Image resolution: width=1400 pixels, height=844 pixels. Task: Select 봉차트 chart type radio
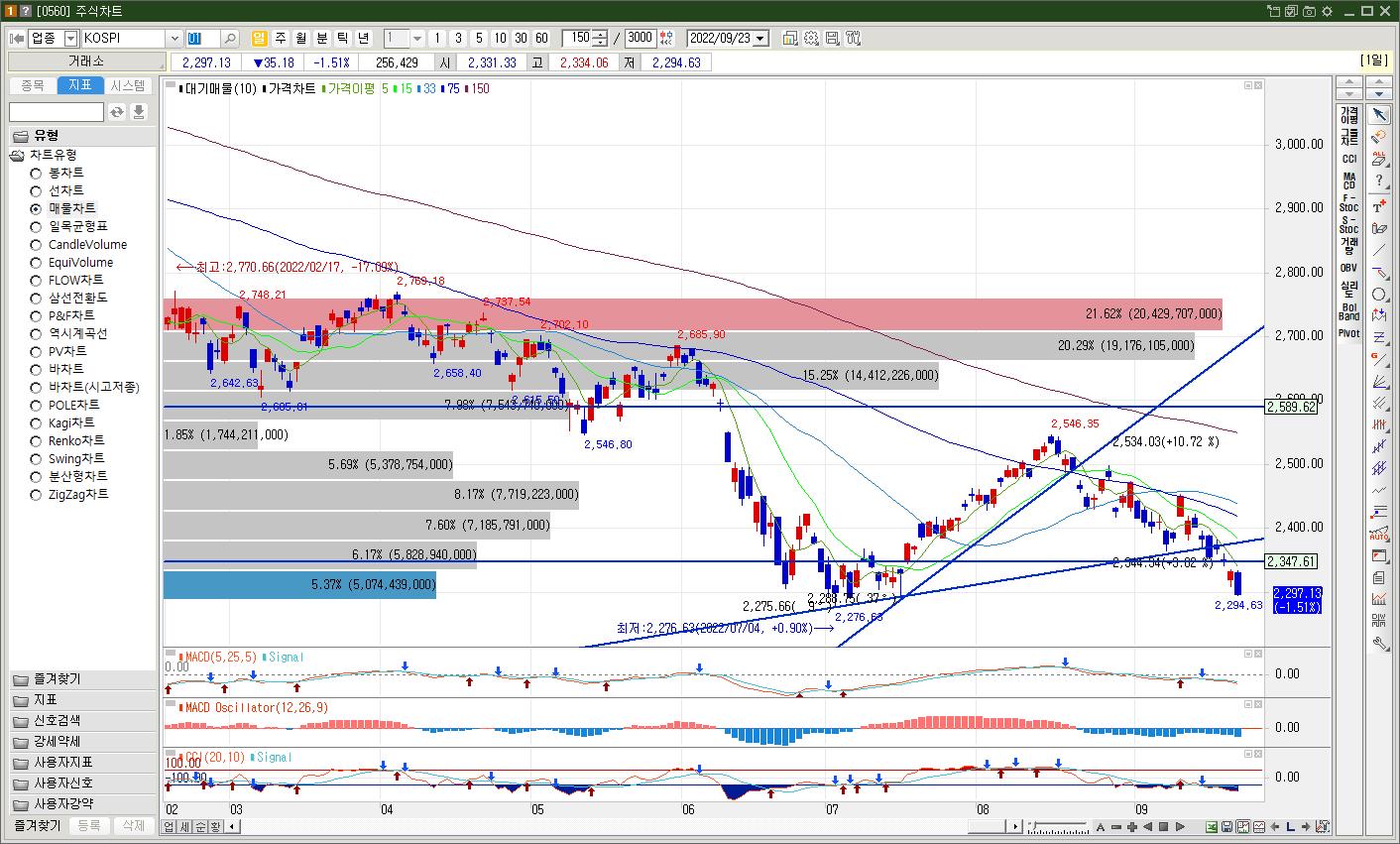click(x=36, y=173)
